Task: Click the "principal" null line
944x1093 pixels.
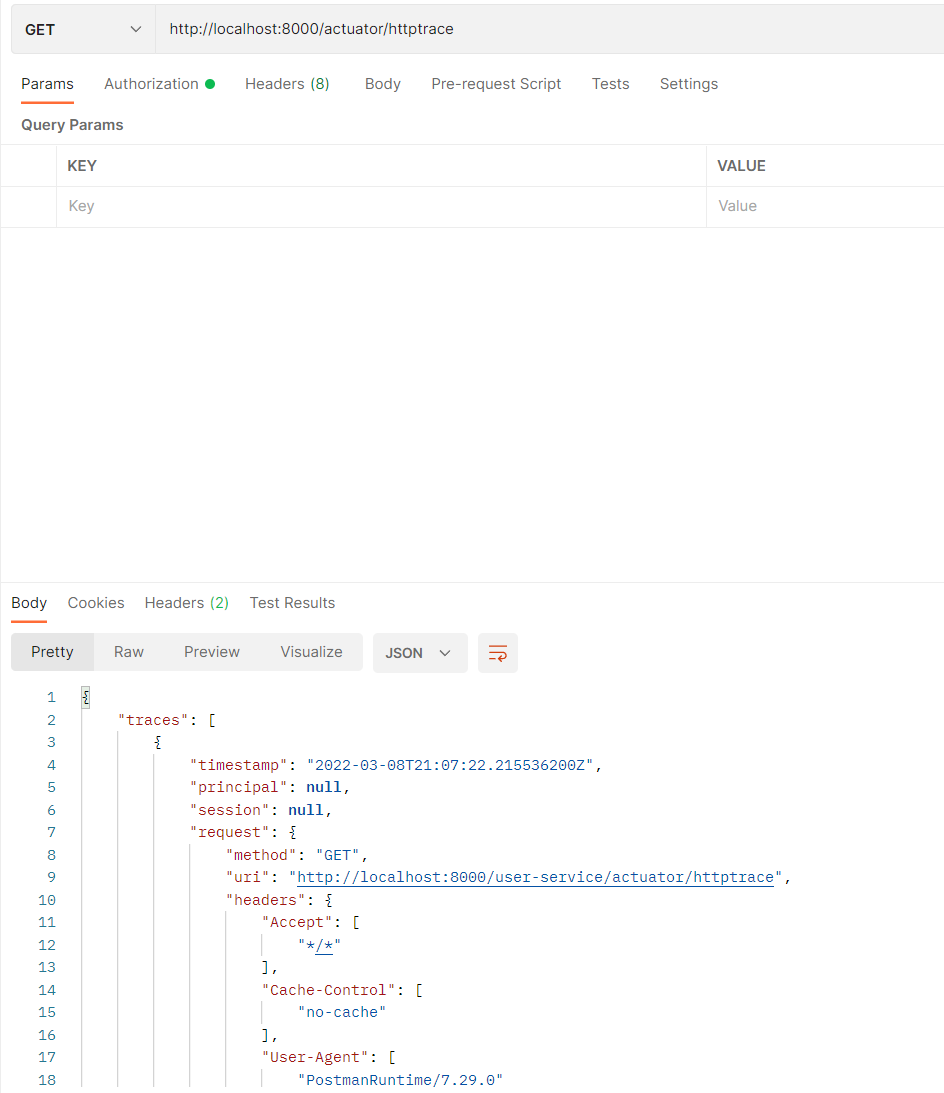Action: (x=270, y=788)
